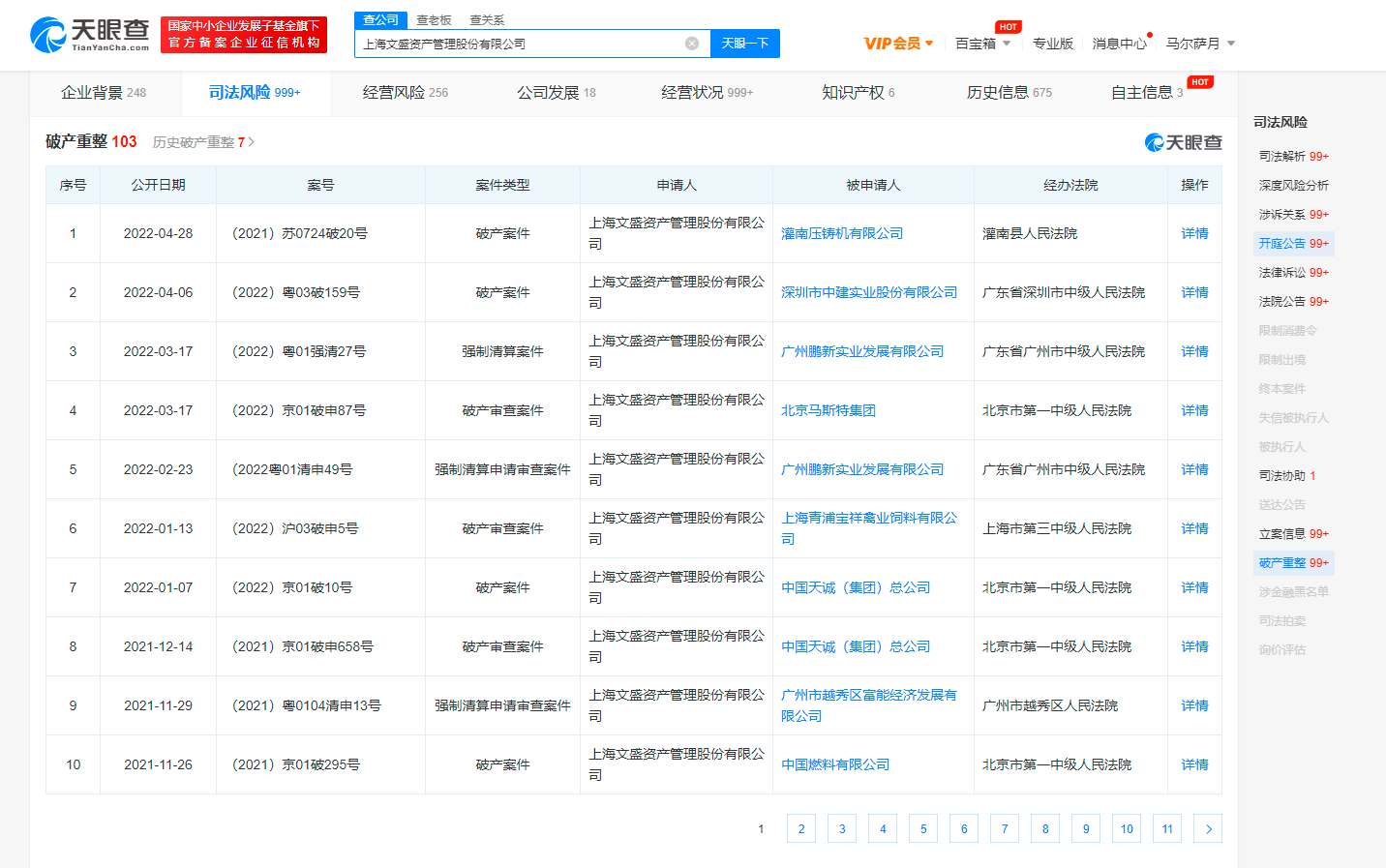Clear the search box with the X icon

(692, 44)
